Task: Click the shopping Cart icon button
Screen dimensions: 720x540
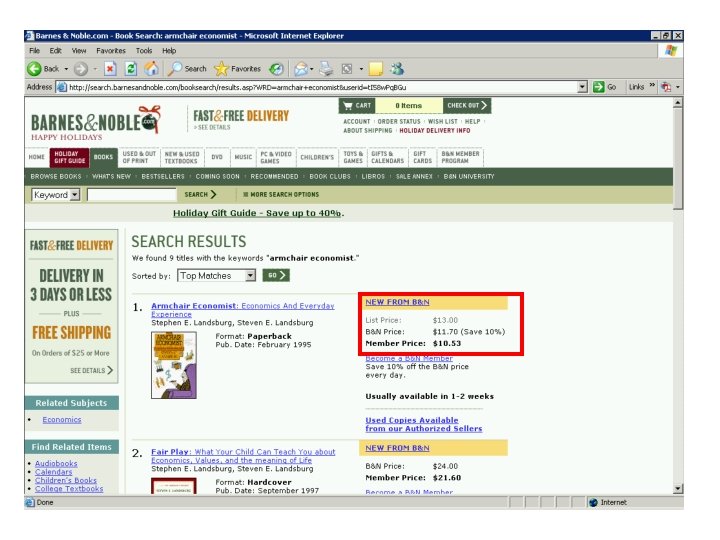Action: (357, 106)
